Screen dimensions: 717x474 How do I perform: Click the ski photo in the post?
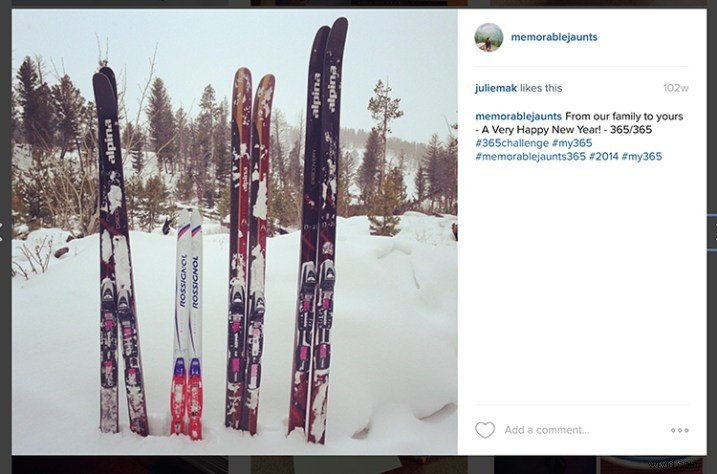point(235,232)
